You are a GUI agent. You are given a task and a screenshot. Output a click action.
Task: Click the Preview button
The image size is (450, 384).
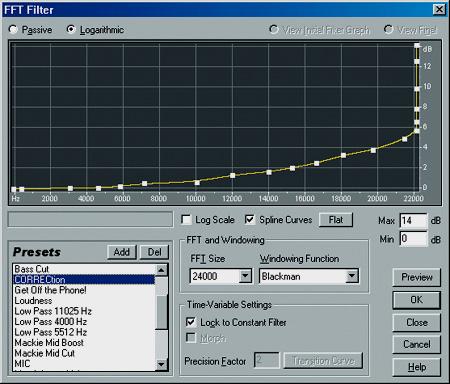pyautogui.click(x=417, y=277)
